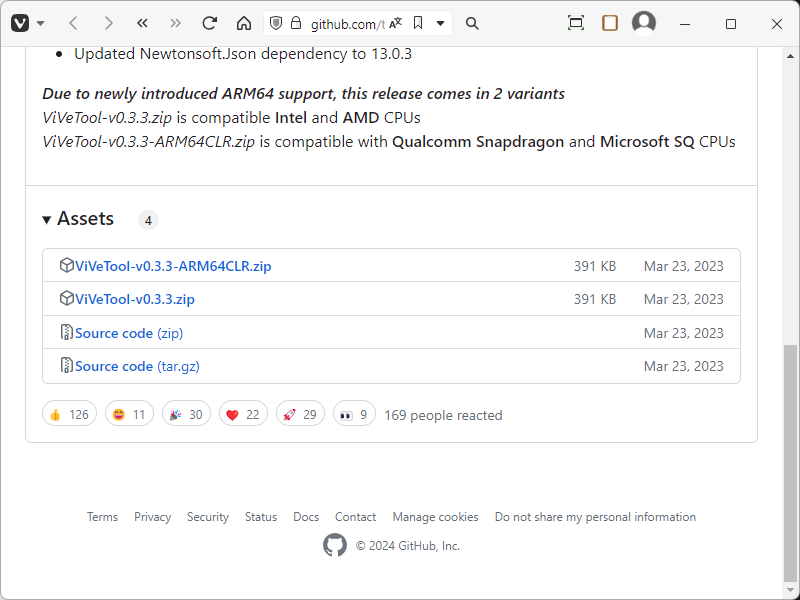Open the user profile avatar
The width and height of the screenshot is (800, 600).
click(644, 23)
